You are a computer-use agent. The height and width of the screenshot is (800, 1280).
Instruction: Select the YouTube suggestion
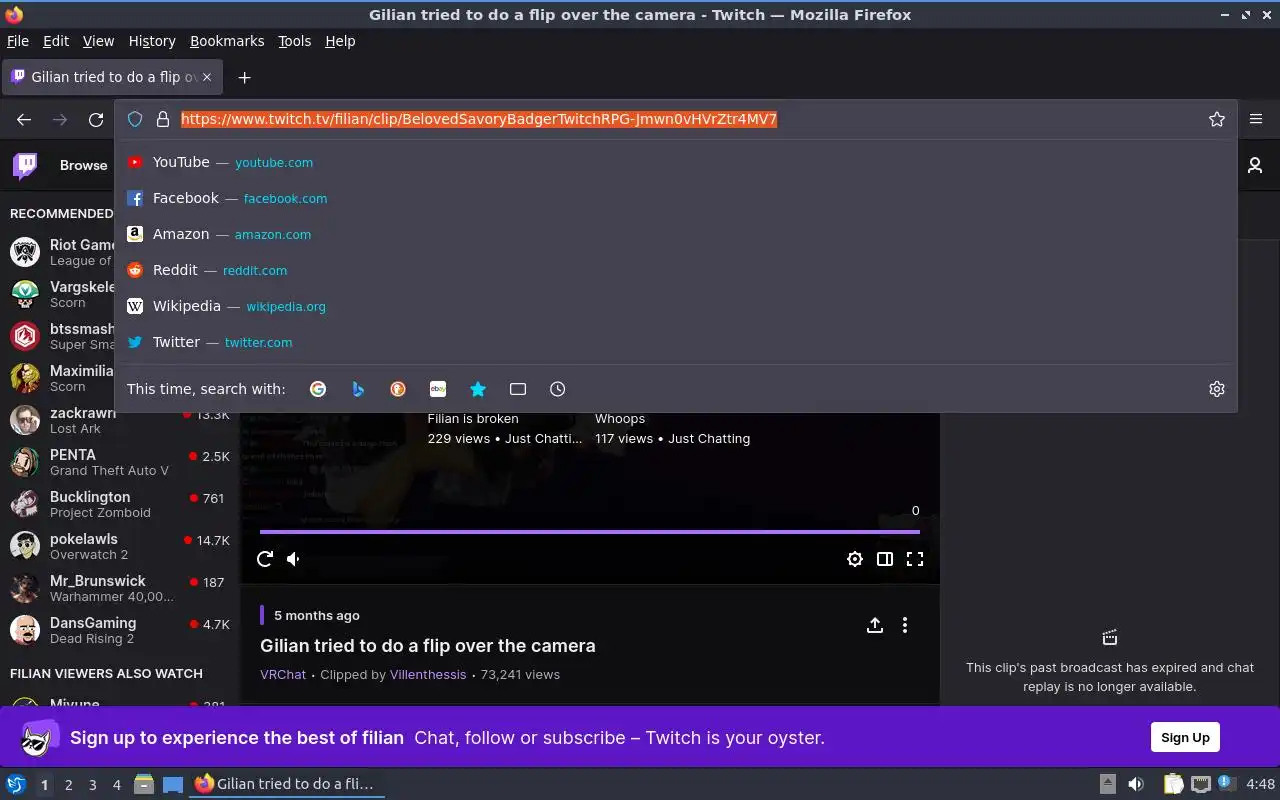676,162
